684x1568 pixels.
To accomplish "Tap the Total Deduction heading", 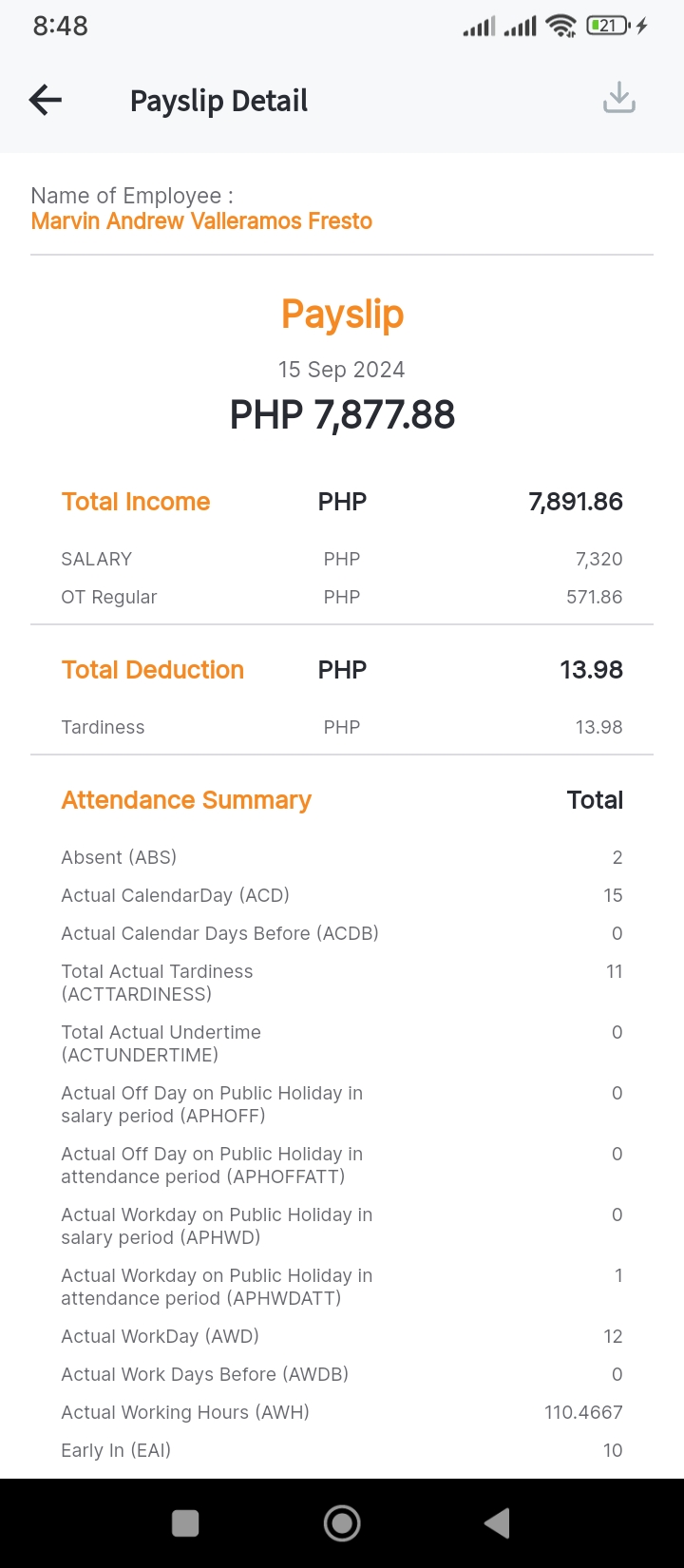I will [x=153, y=670].
